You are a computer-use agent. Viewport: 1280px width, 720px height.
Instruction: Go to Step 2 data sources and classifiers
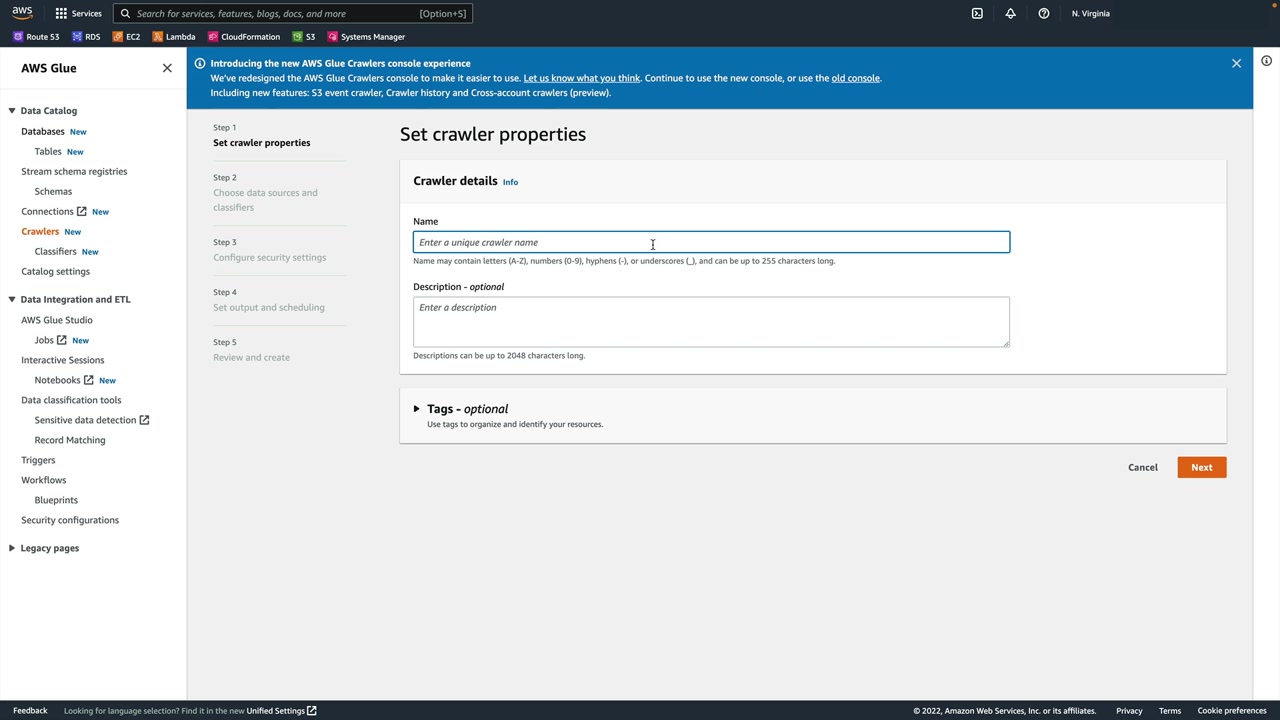tap(265, 200)
